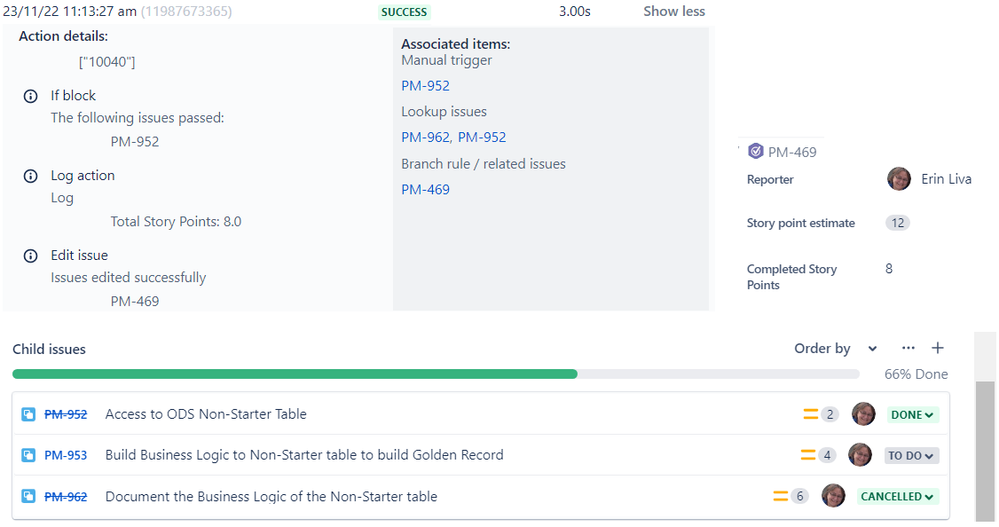Image resolution: width=999 pixels, height=527 pixels.
Task: Open the child issues more options menu
Action: click(909, 348)
